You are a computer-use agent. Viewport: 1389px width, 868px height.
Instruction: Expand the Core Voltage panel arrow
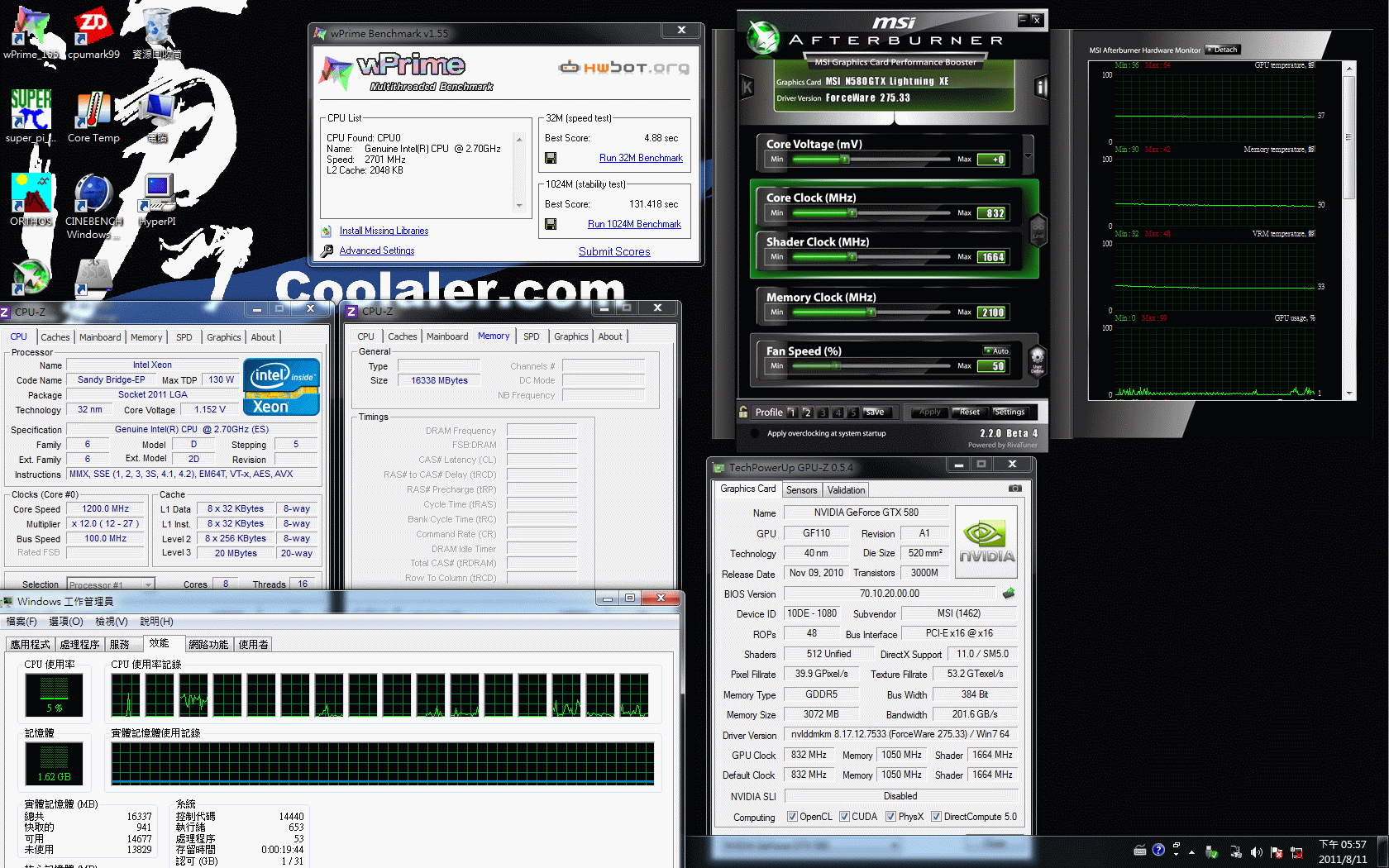coord(1028,155)
